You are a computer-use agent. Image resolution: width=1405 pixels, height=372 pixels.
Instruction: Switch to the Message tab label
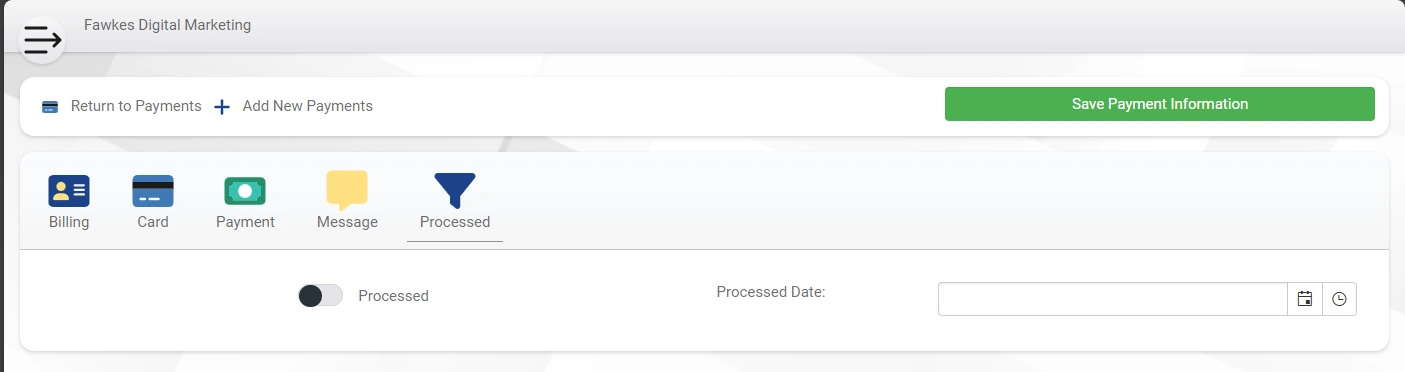point(347,222)
